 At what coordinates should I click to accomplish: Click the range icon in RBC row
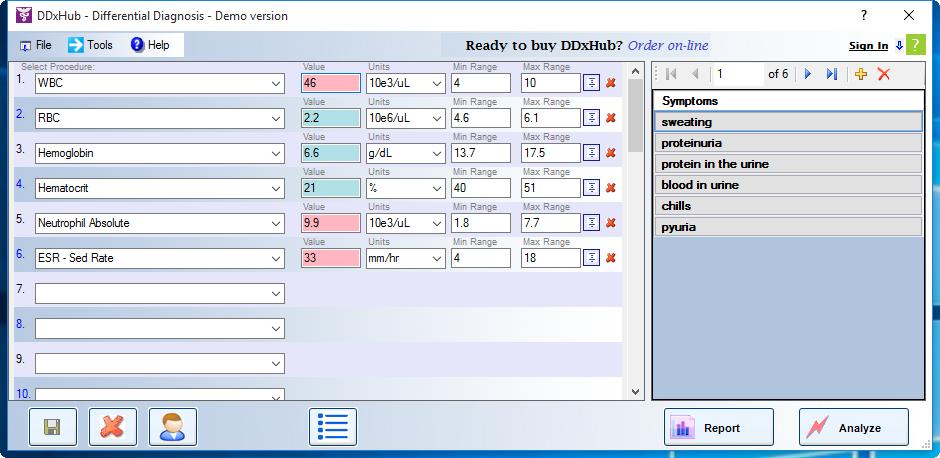pyautogui.click(x=592, y=118)
